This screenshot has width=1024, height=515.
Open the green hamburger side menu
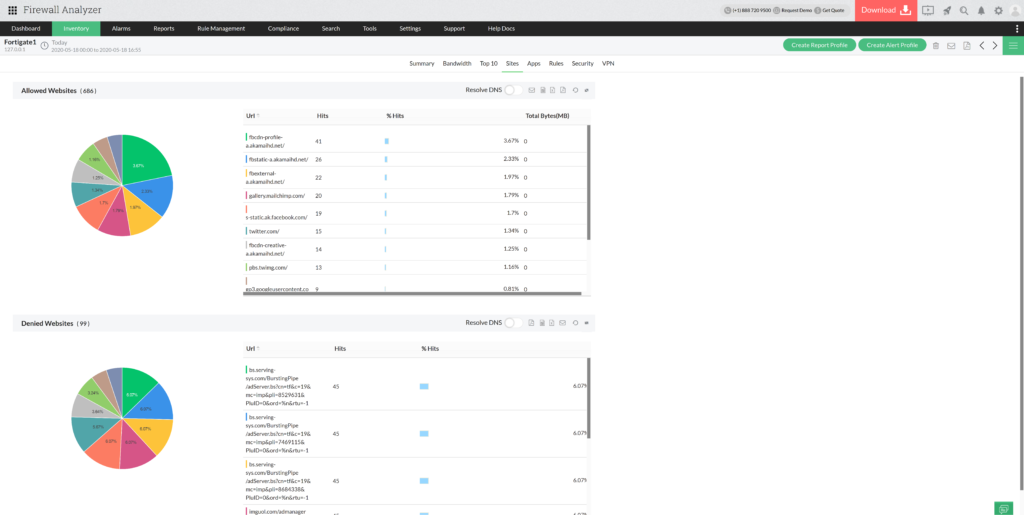coord(1013,45)
